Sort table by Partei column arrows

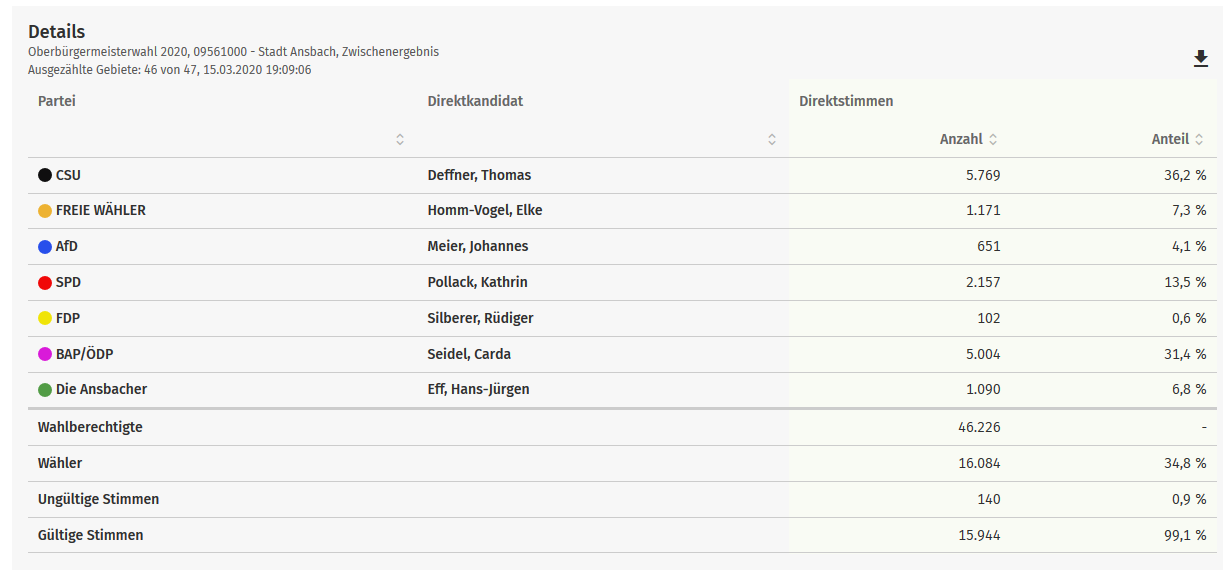click(x=400, y=140)
